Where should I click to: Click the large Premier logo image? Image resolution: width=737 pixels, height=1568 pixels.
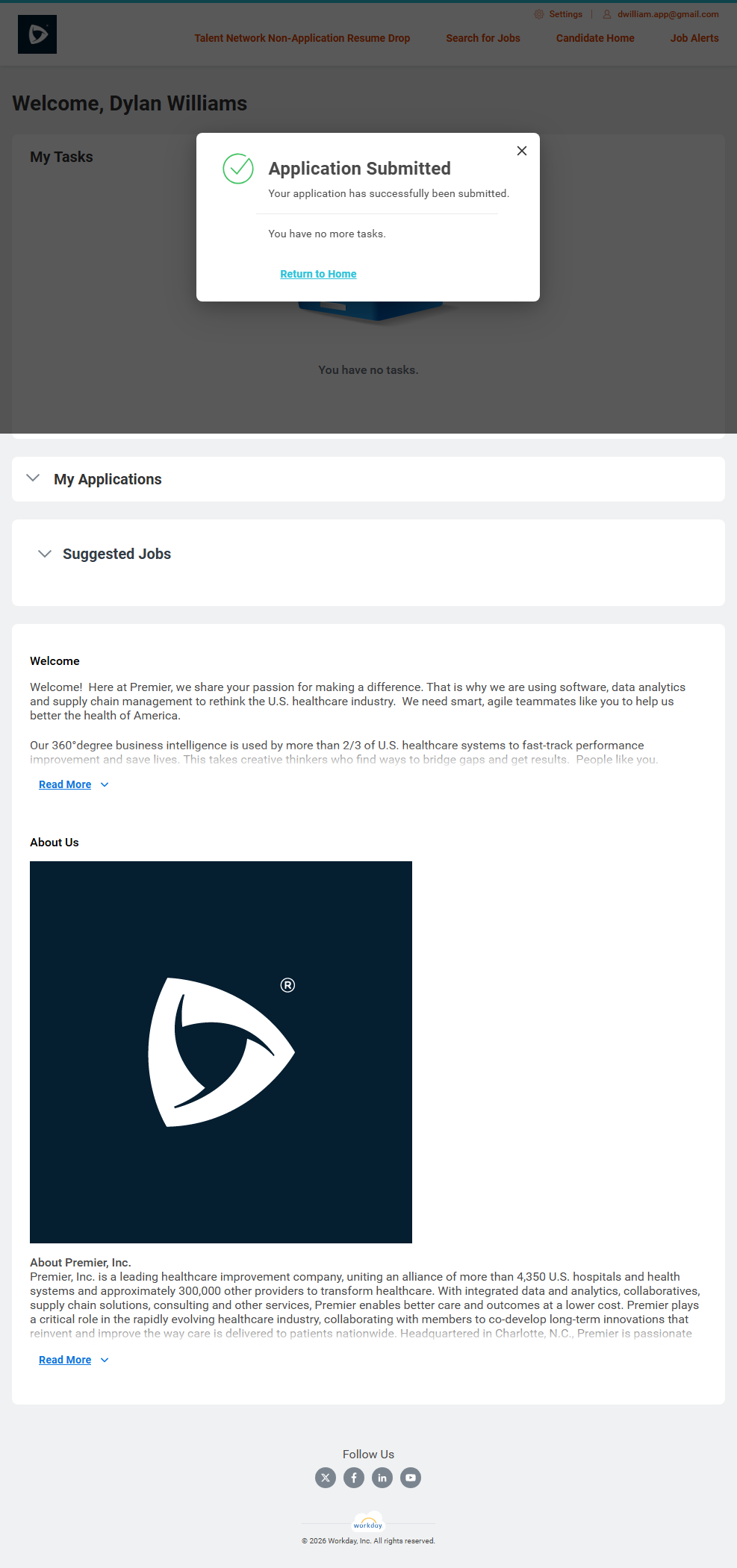click(221, 1052)
